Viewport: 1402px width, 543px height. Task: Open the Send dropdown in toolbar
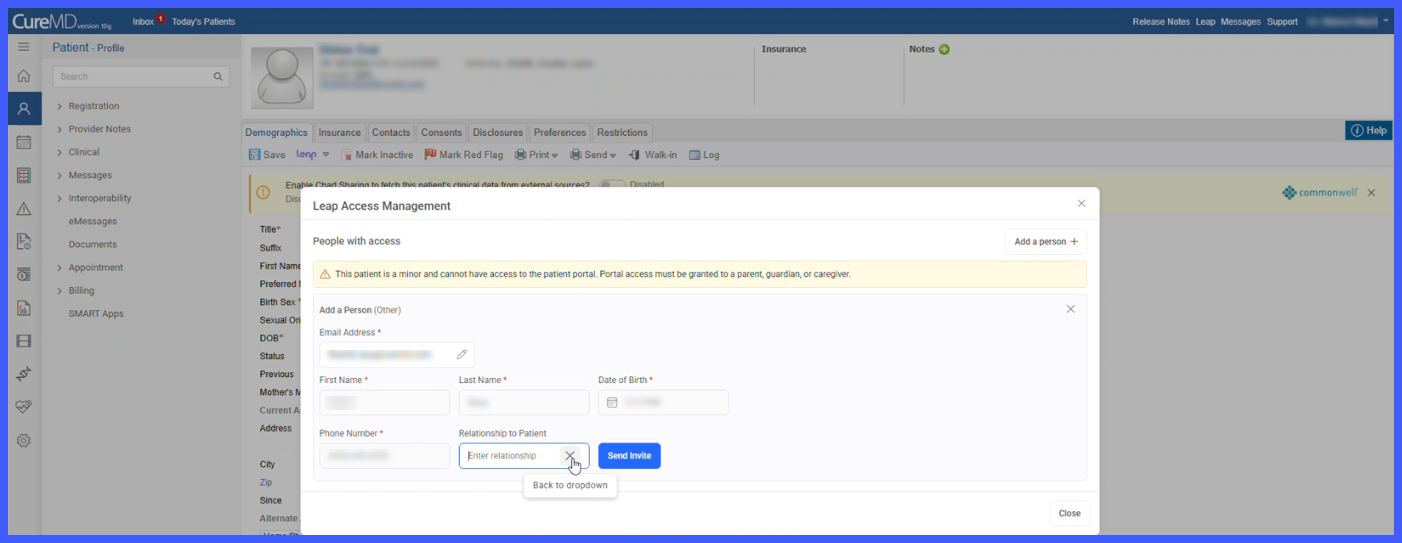pyautogui.click(x=593, y=155)
